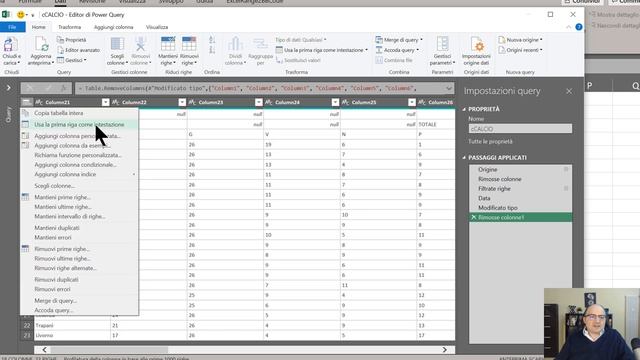Open Proprietà in the Query group
Viewport: 640px width, 360px height.
pyautogui.click(x=71, y=40)
